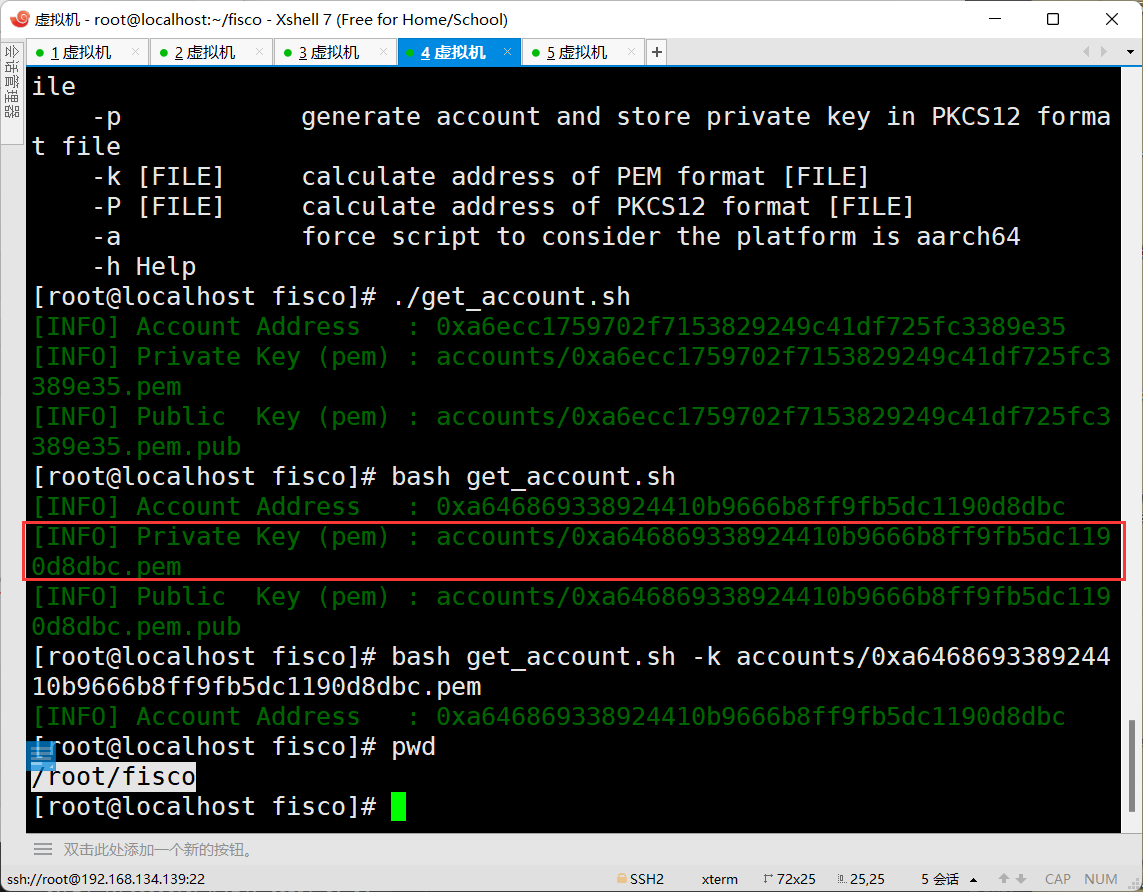
Task: Click the SSH2 lock icon in status bar
Action: point(622,879)
